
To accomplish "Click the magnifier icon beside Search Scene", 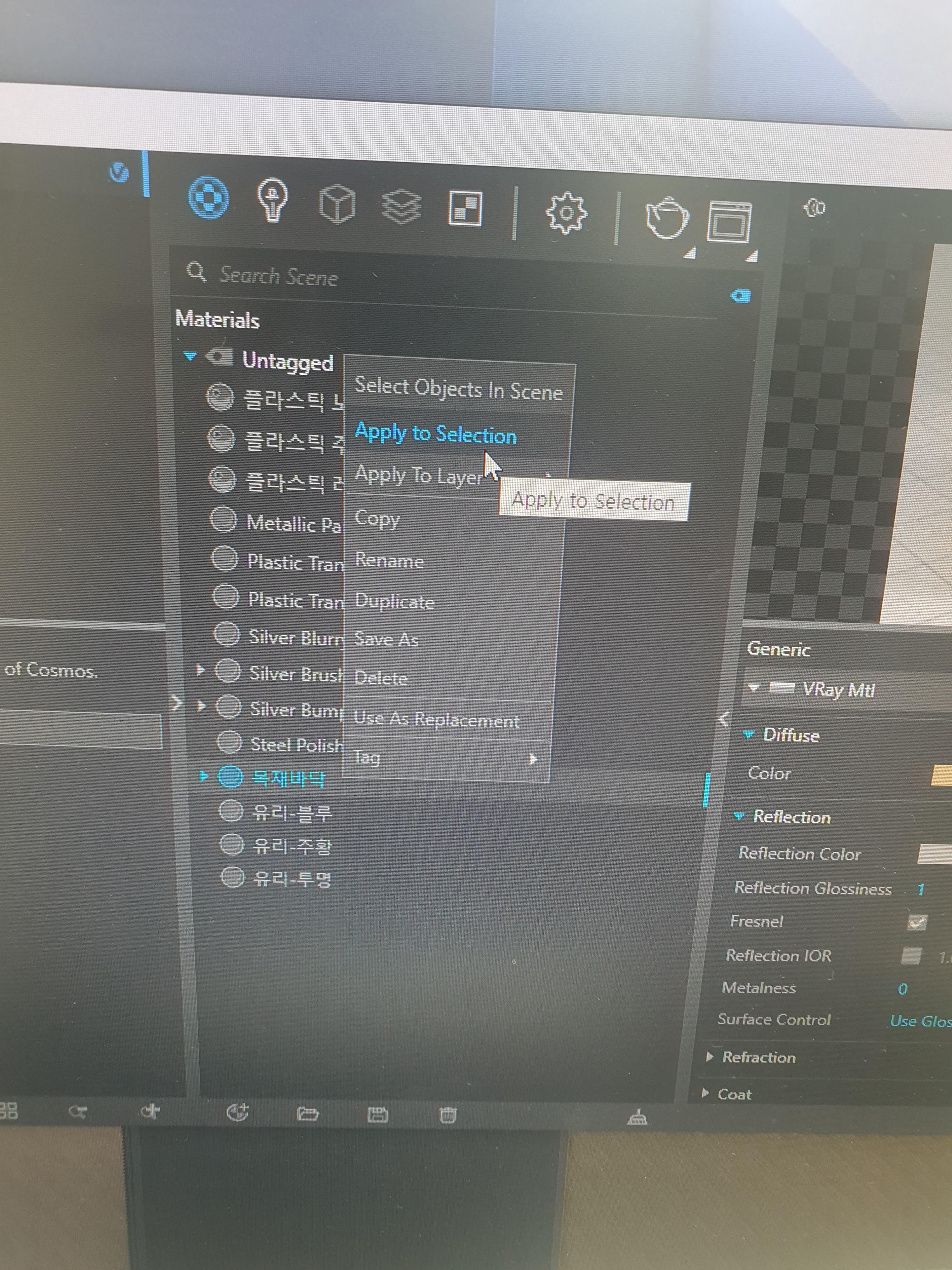I will click(x=196, y=272).
